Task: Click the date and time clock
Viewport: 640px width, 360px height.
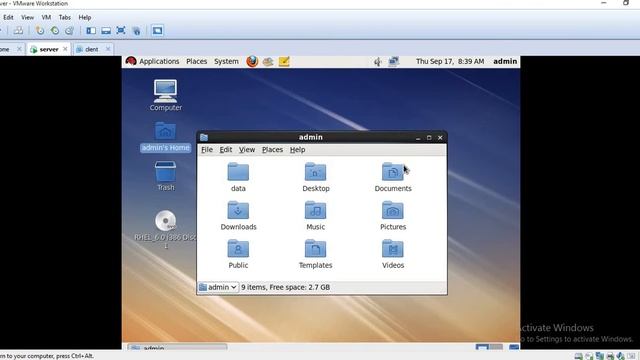Action: click(x=450, y=61)
